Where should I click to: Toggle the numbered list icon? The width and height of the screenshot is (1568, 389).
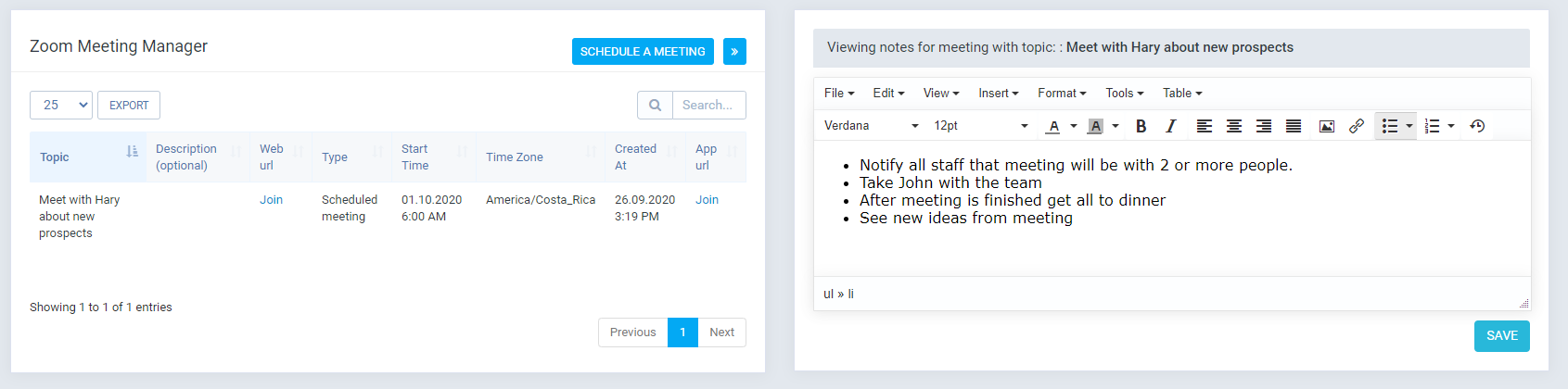[1432, 126]
